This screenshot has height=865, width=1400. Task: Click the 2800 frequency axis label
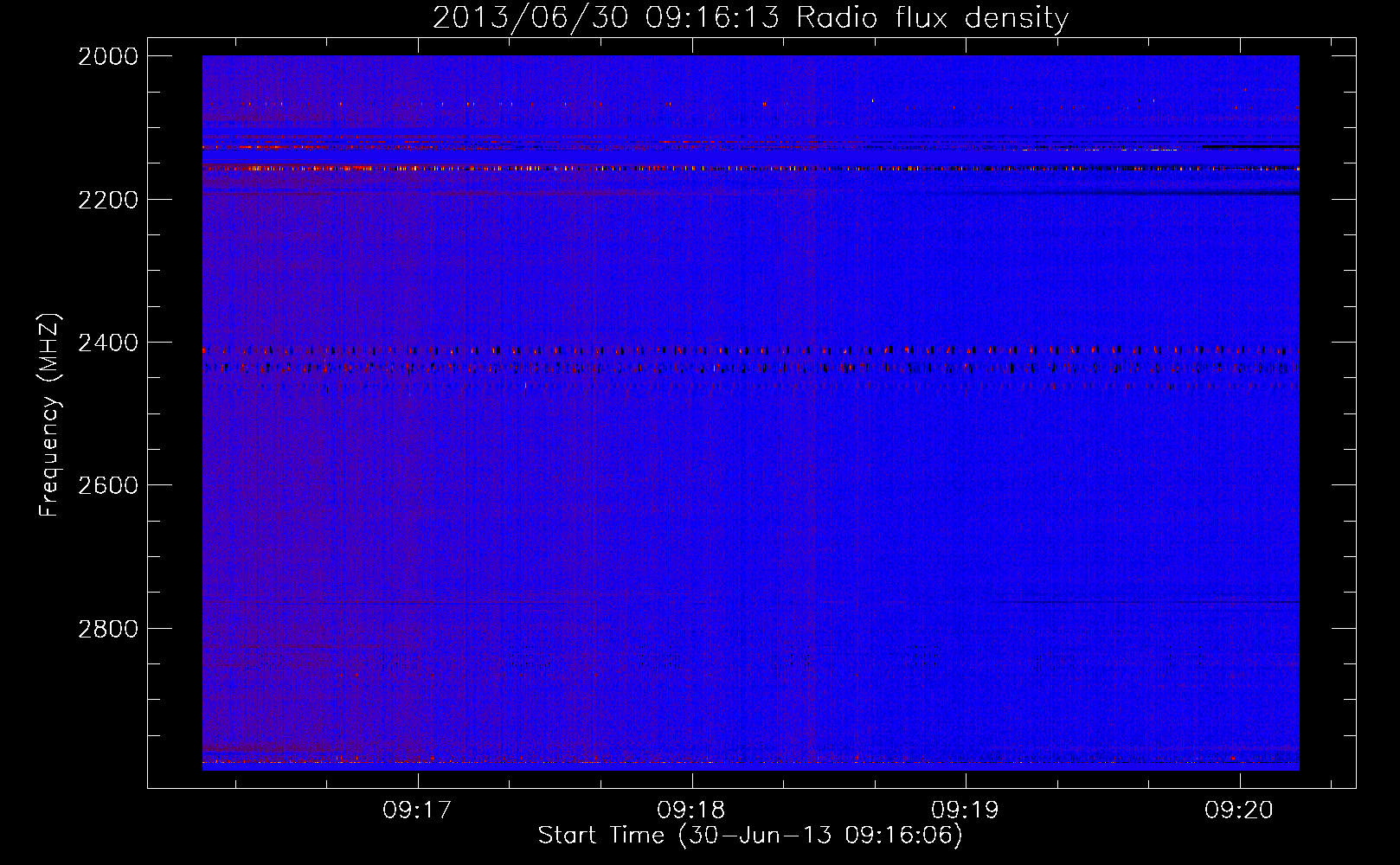(108, 628)
